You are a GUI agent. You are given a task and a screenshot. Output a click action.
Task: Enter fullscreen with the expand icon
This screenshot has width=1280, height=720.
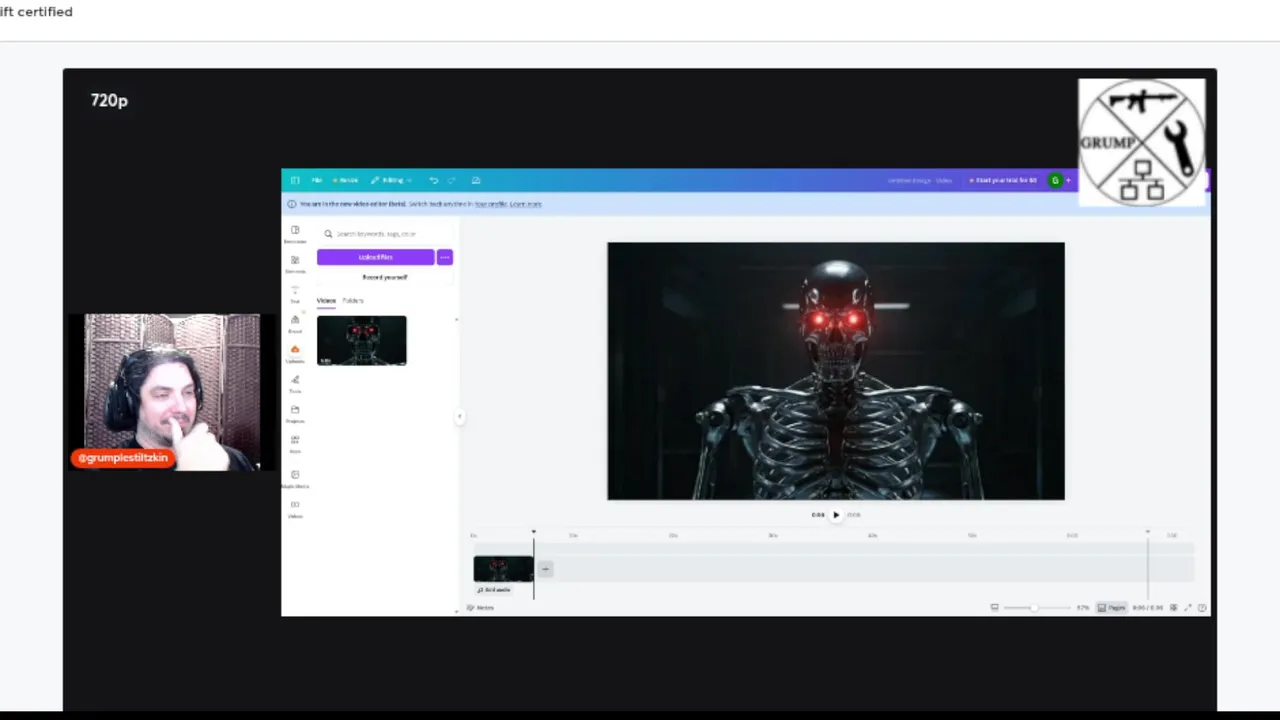pyautogui.click(x=1187, y=608)
